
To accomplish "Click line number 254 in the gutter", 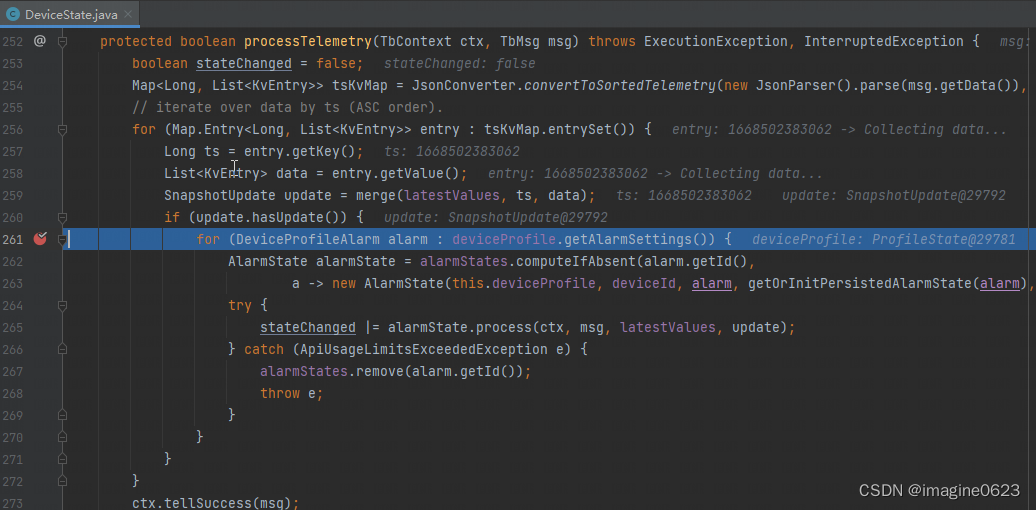I will 13,85.
